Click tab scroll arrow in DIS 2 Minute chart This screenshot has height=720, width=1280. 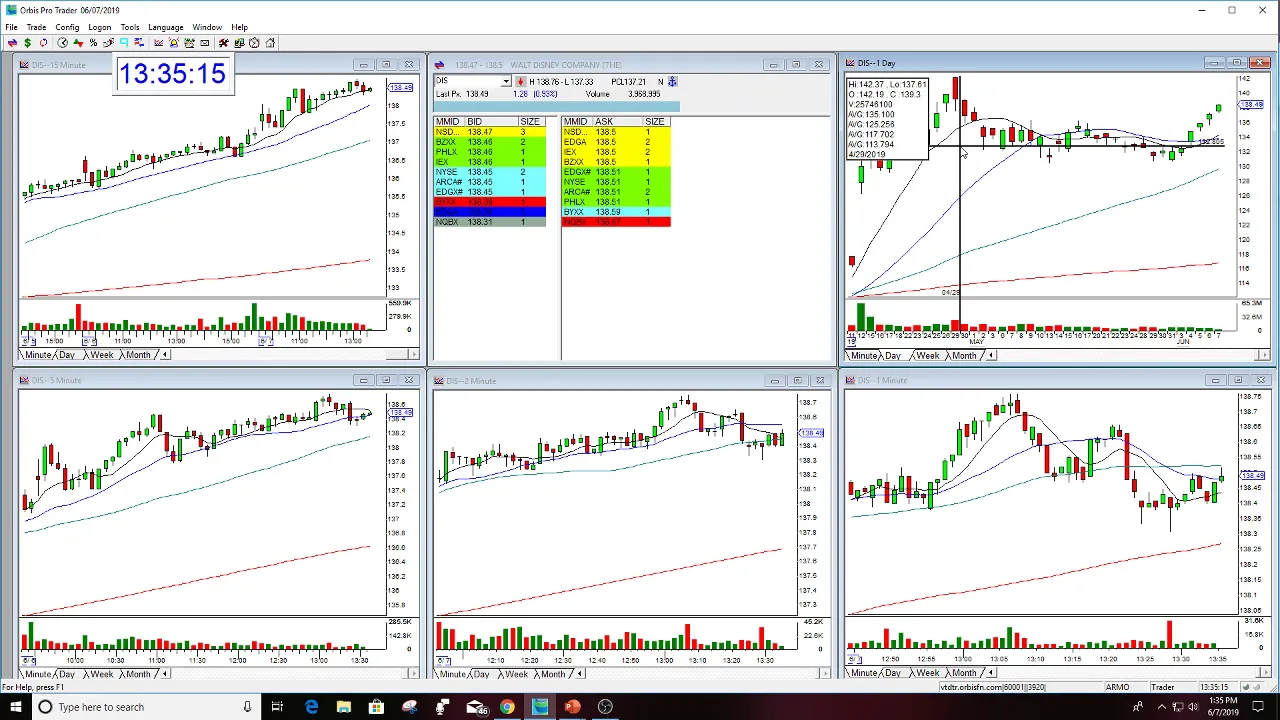tap(581, 673)
